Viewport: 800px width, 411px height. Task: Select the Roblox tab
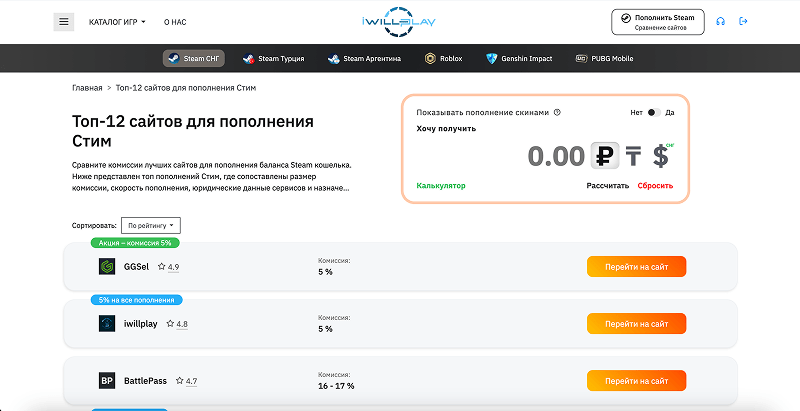tap(443, 59)
